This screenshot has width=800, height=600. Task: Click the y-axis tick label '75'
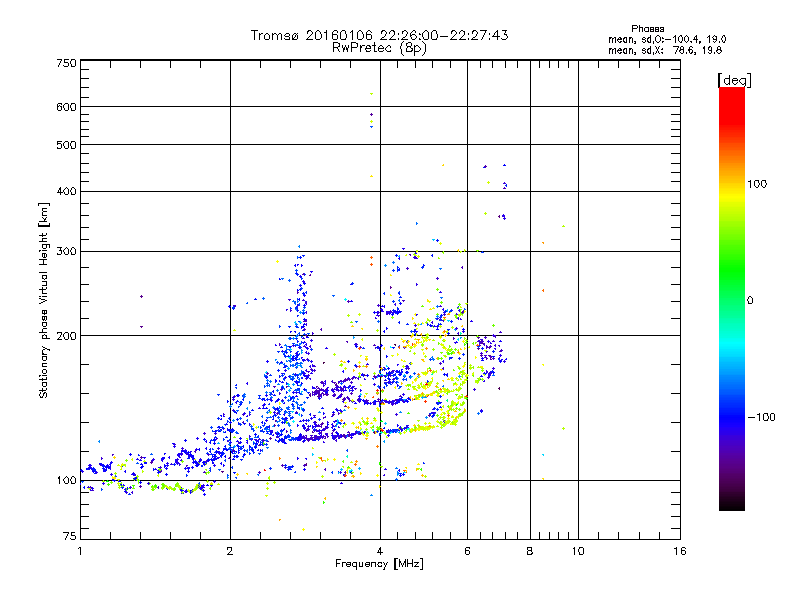pyautogui.click(x=70, y=536)
